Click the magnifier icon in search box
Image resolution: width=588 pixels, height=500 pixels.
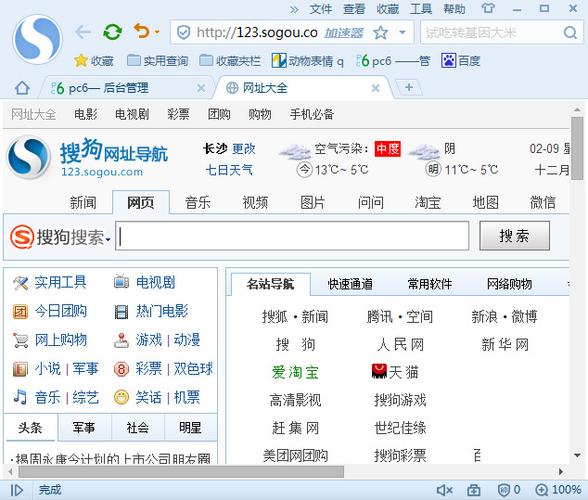pyautogui.click(x=570, y=33)
